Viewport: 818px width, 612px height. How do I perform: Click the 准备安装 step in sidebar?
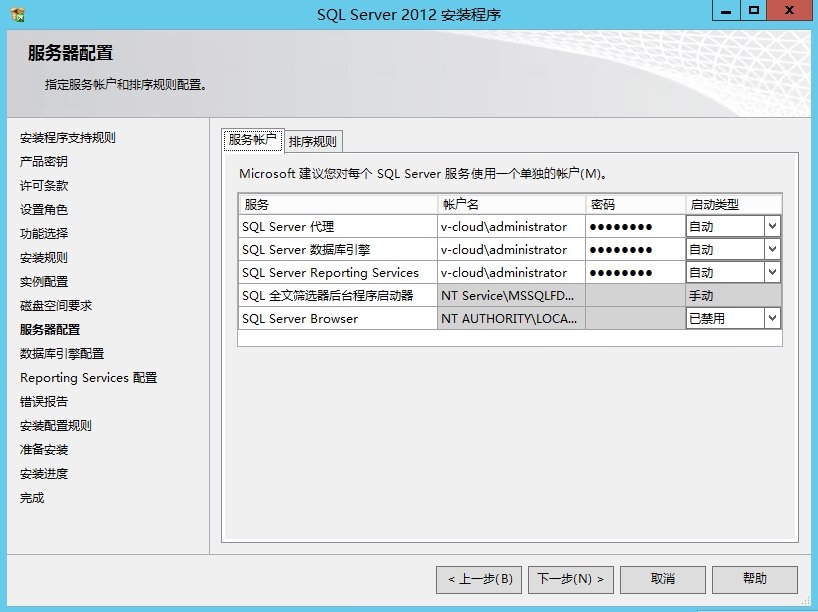[x=44, y=450]
